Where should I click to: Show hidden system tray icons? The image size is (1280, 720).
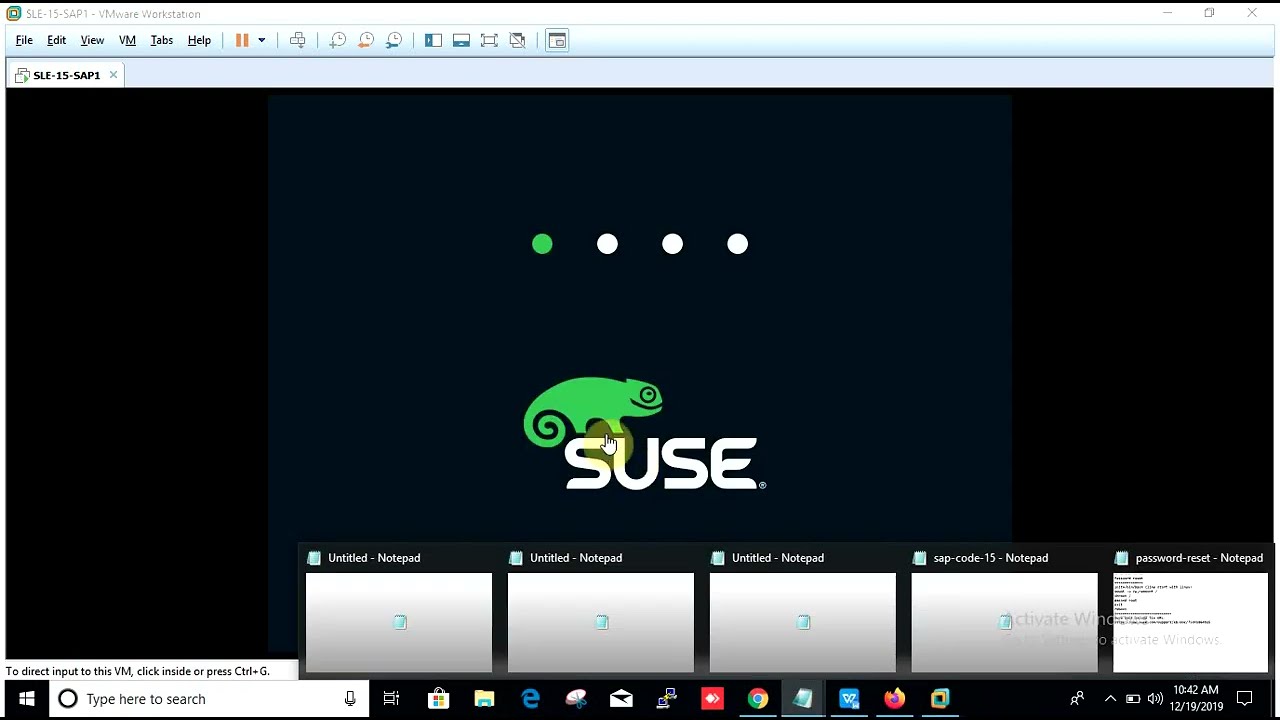coord(1110,699)
